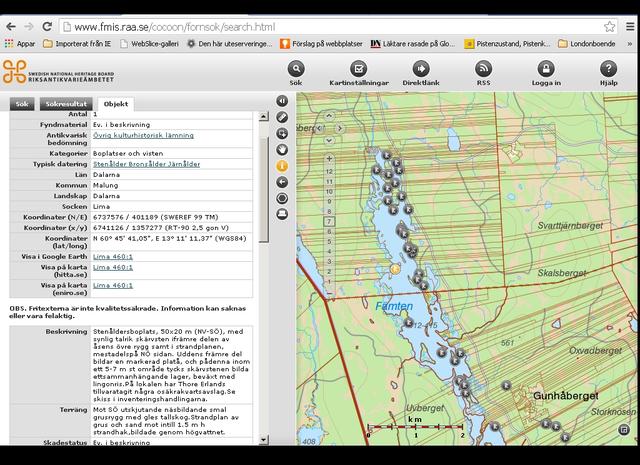This screenshot has width=640, height=465.
Task: Click the Direktlänk icon
Action: 420,68
